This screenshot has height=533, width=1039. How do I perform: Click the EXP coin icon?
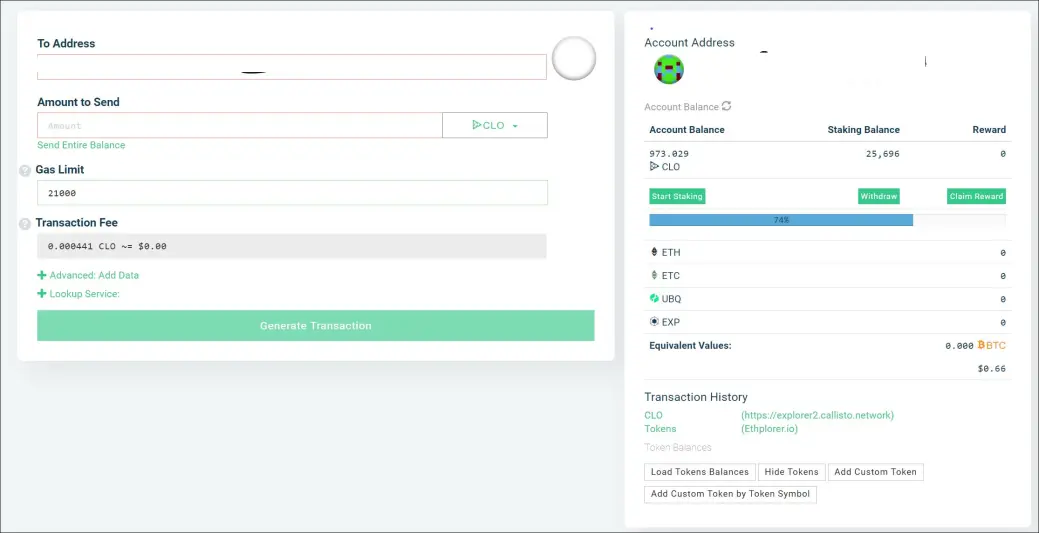click(655, 322)
